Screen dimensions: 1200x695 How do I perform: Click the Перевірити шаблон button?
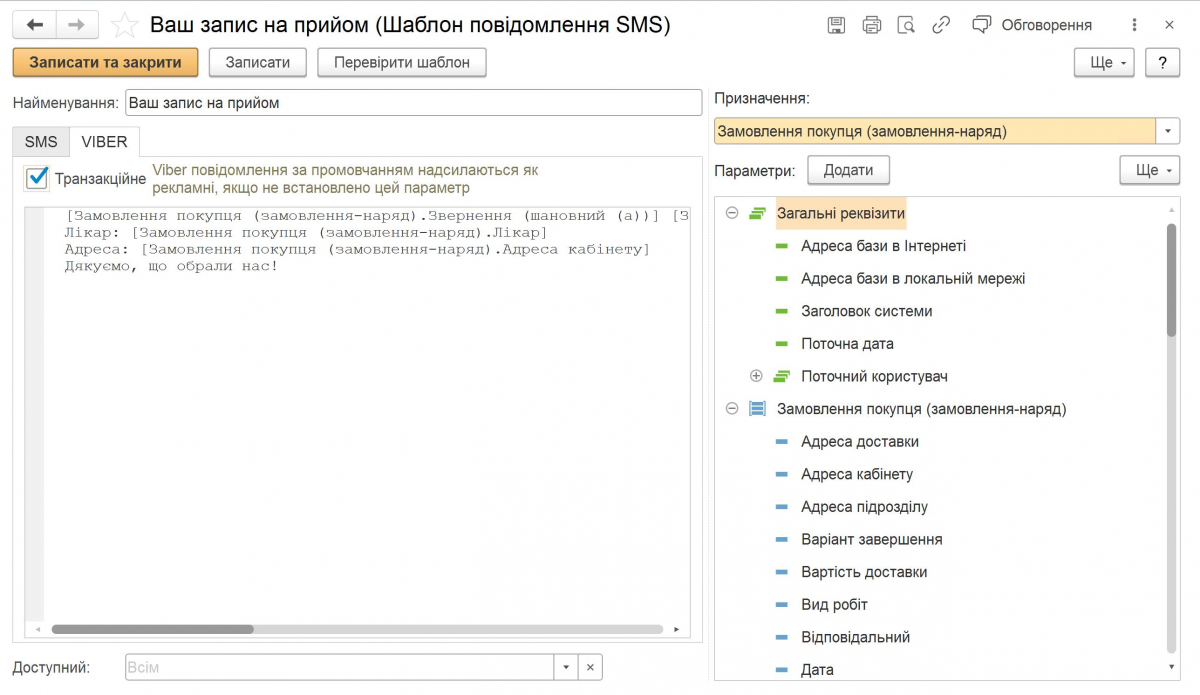click(x=401, y=62)
